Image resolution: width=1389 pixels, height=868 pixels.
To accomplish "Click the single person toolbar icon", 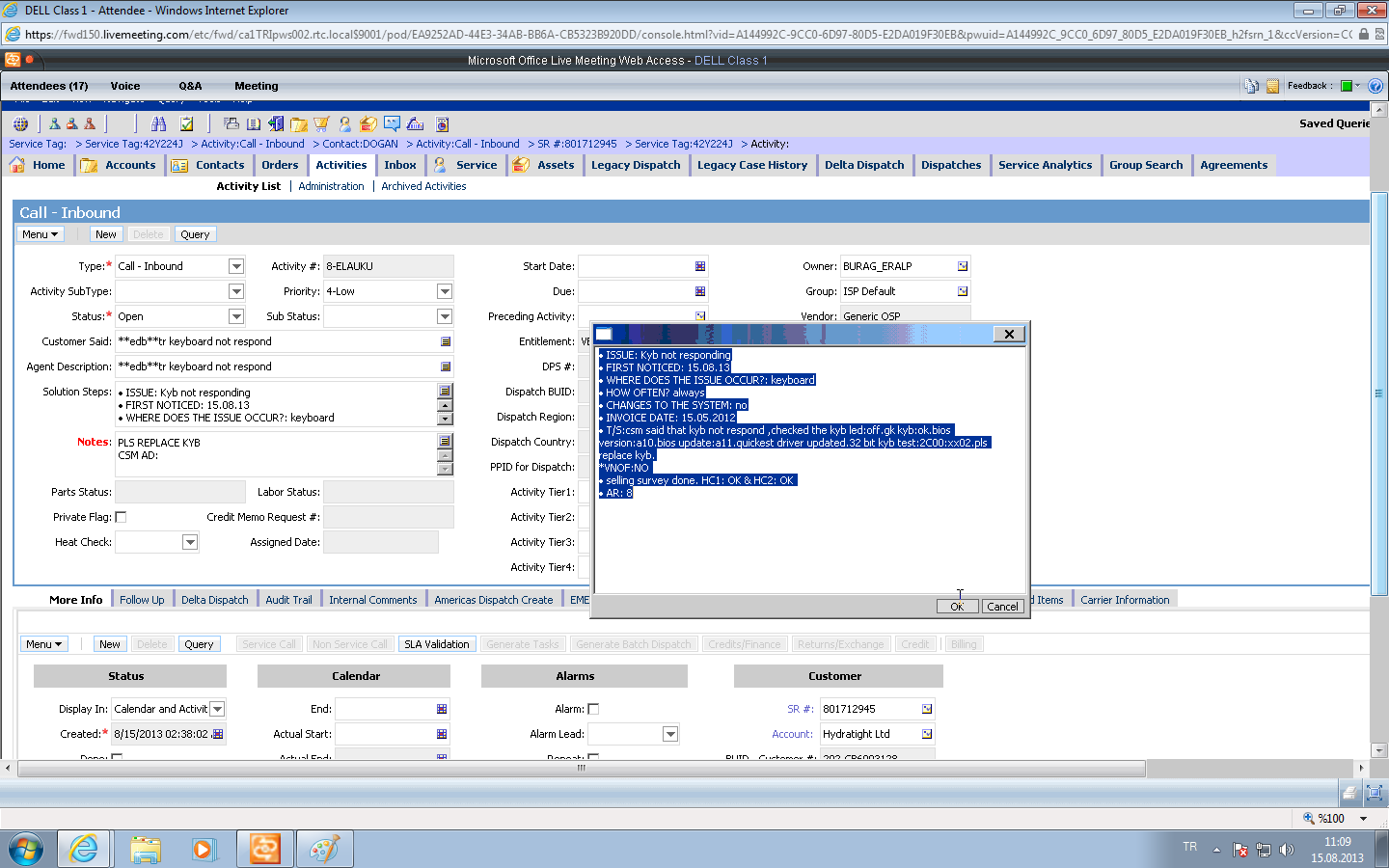I will (x=345, y=123).
